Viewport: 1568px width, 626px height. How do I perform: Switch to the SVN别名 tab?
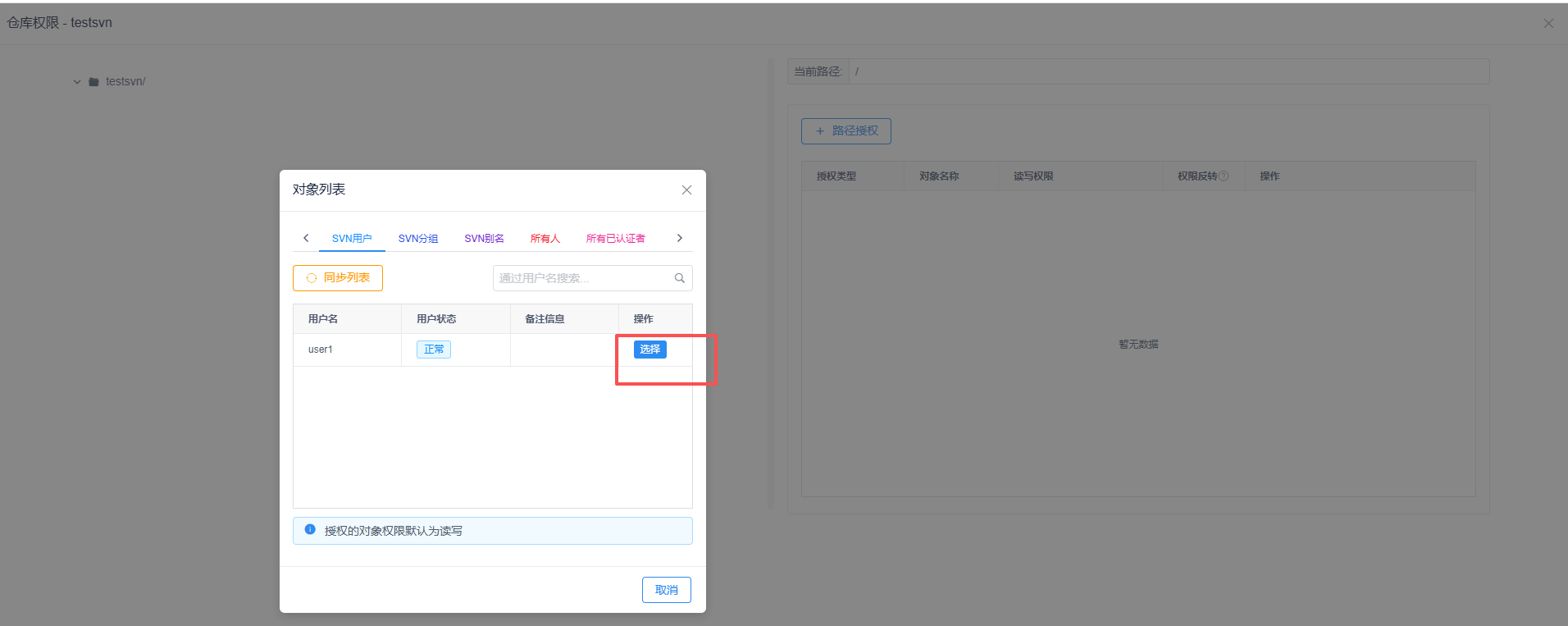pyautogui.click(x=484, y=238)
